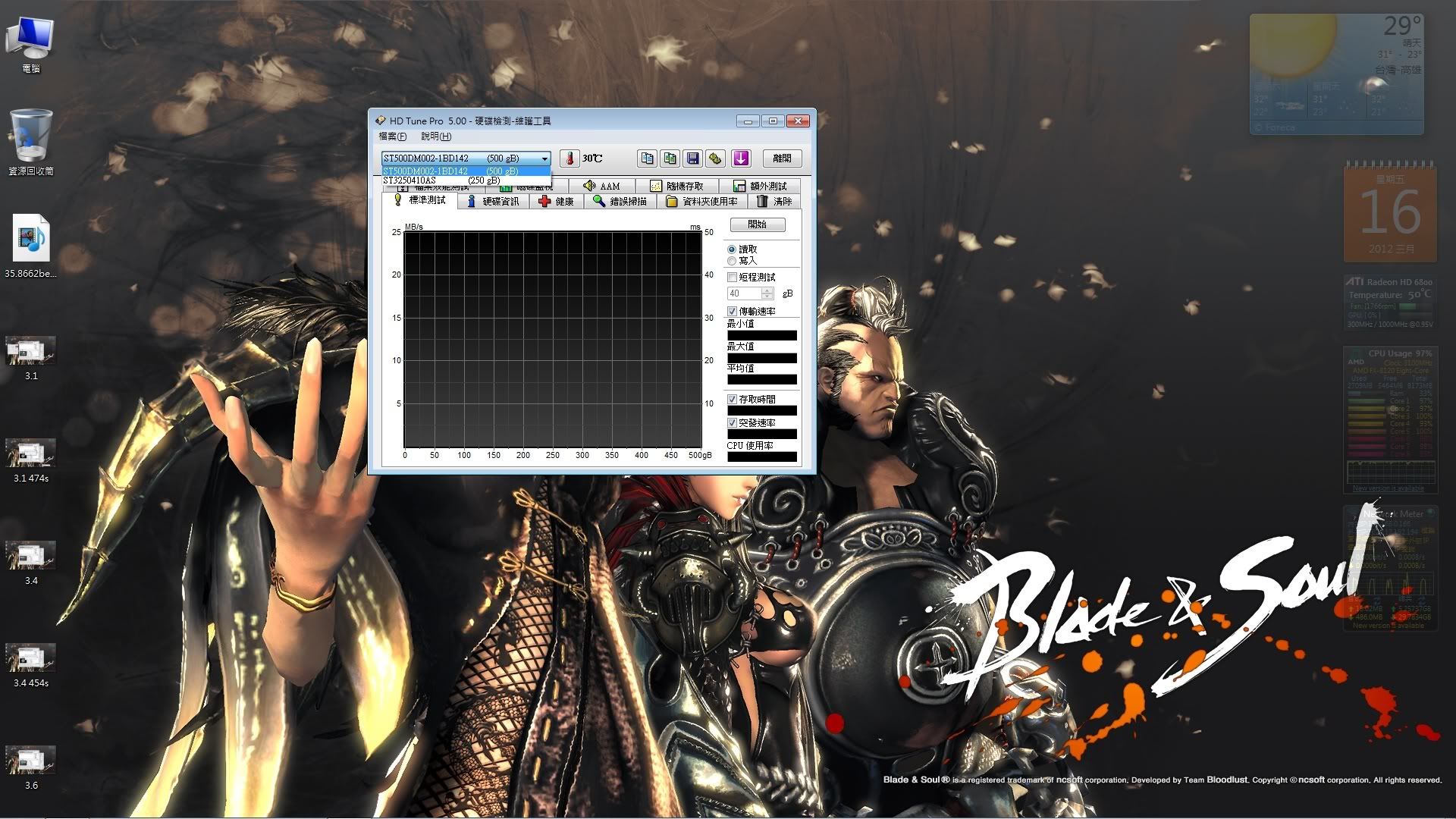
Task: Switch to the 錯誤掃描 error scan tab
Action: (620, 202)
